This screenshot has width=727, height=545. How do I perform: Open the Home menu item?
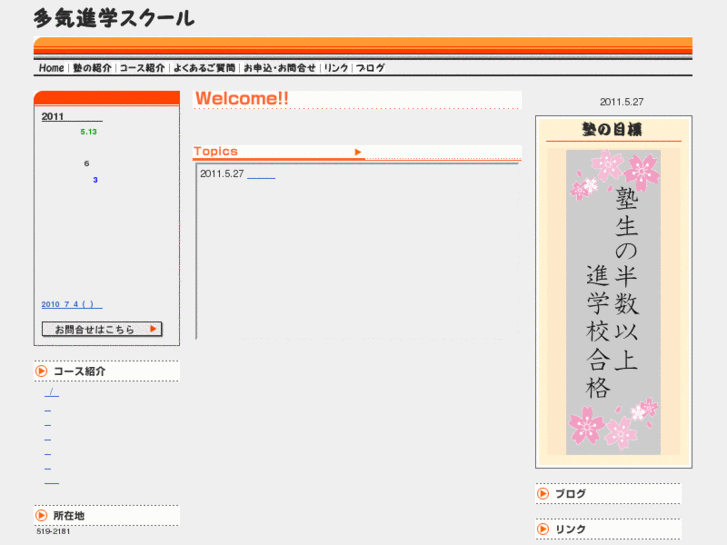coord(51,68)
